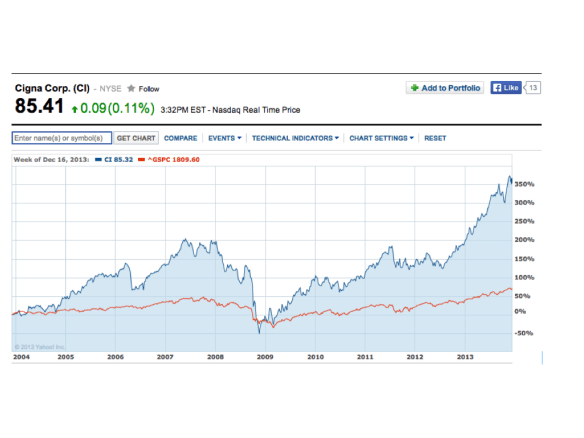Click the Week of Dec 16, 2013 label
584x438 pixels.
tap(51, 160)
